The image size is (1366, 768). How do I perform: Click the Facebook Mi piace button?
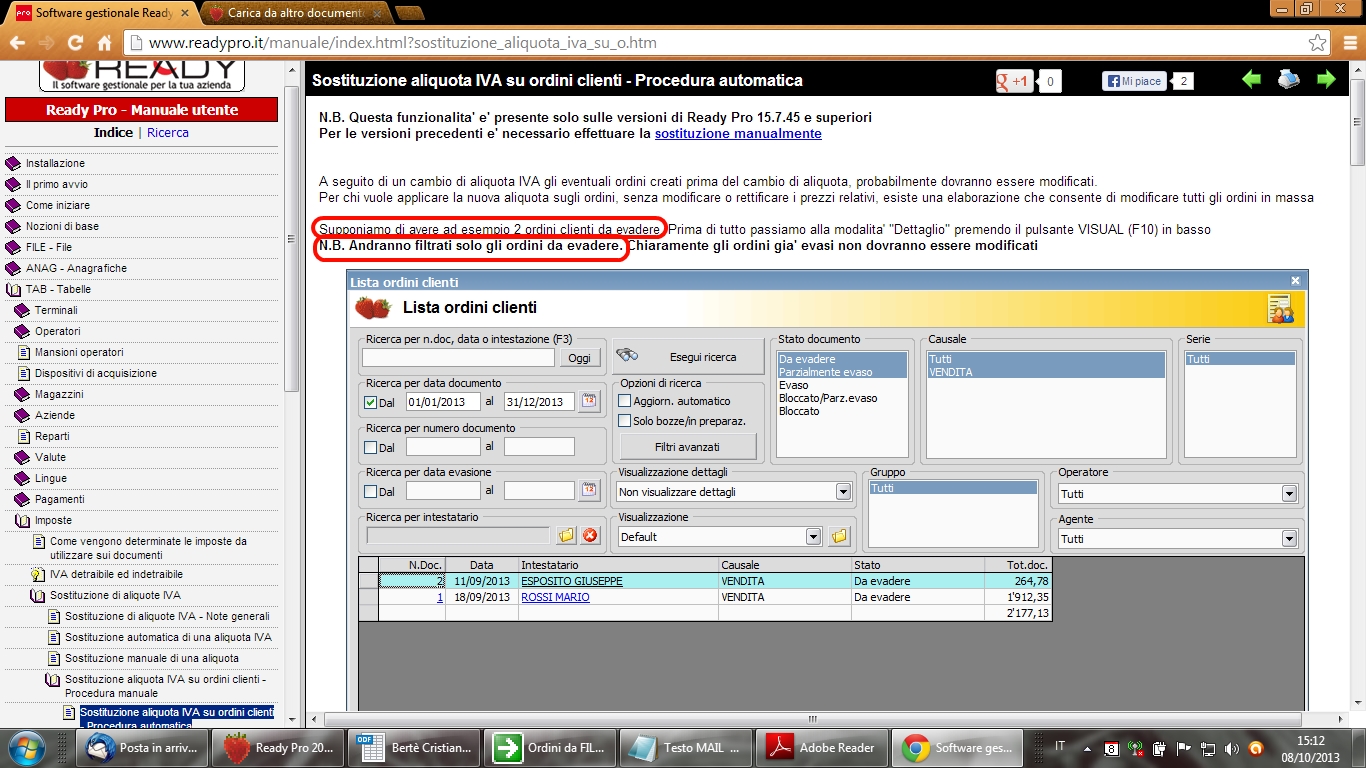click(1134, 81)
